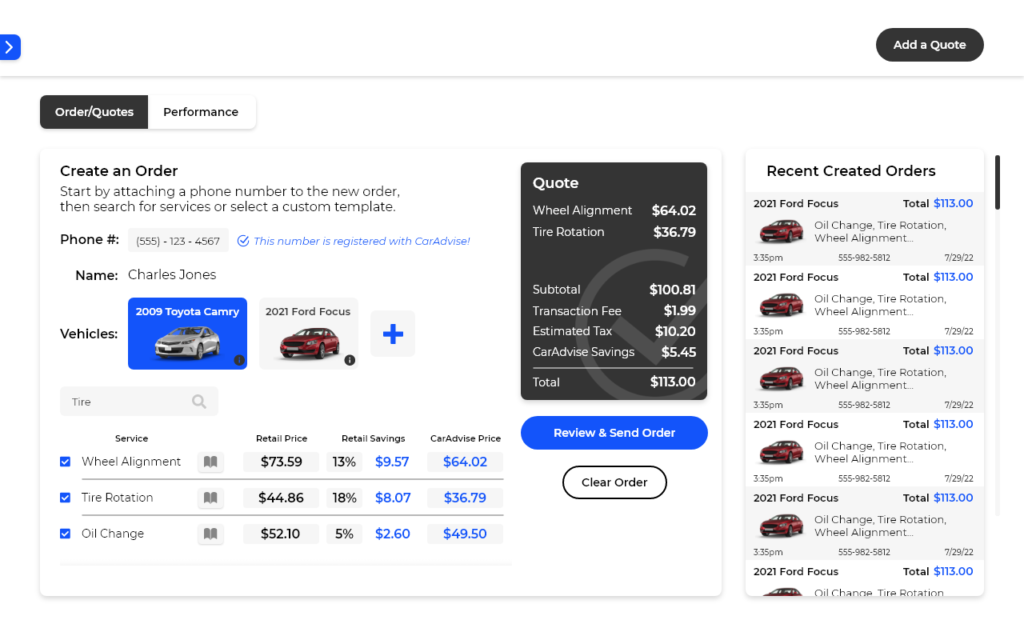Click the search magnifier icon

199,402
